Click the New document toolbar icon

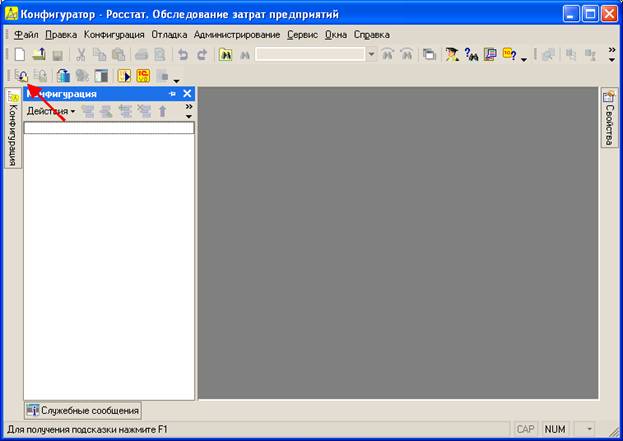[19, 54]
